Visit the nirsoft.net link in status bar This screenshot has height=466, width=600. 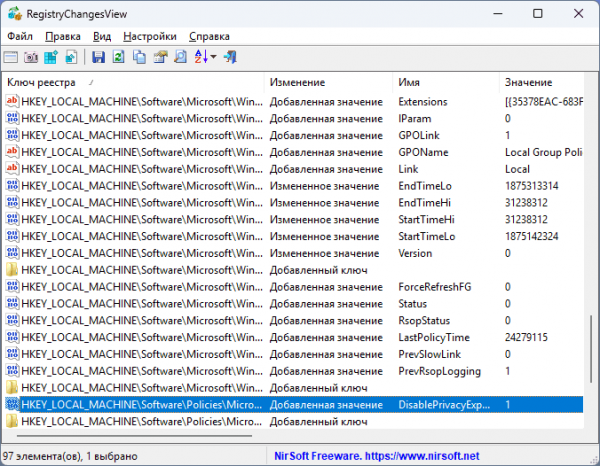point(422,456)
